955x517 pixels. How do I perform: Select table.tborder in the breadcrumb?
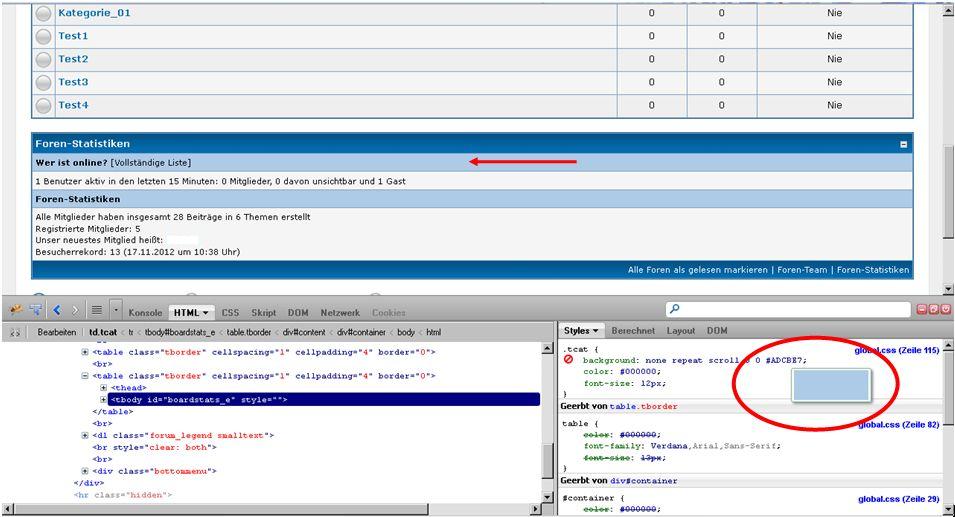pyautogui.click(x=248, y=332)
